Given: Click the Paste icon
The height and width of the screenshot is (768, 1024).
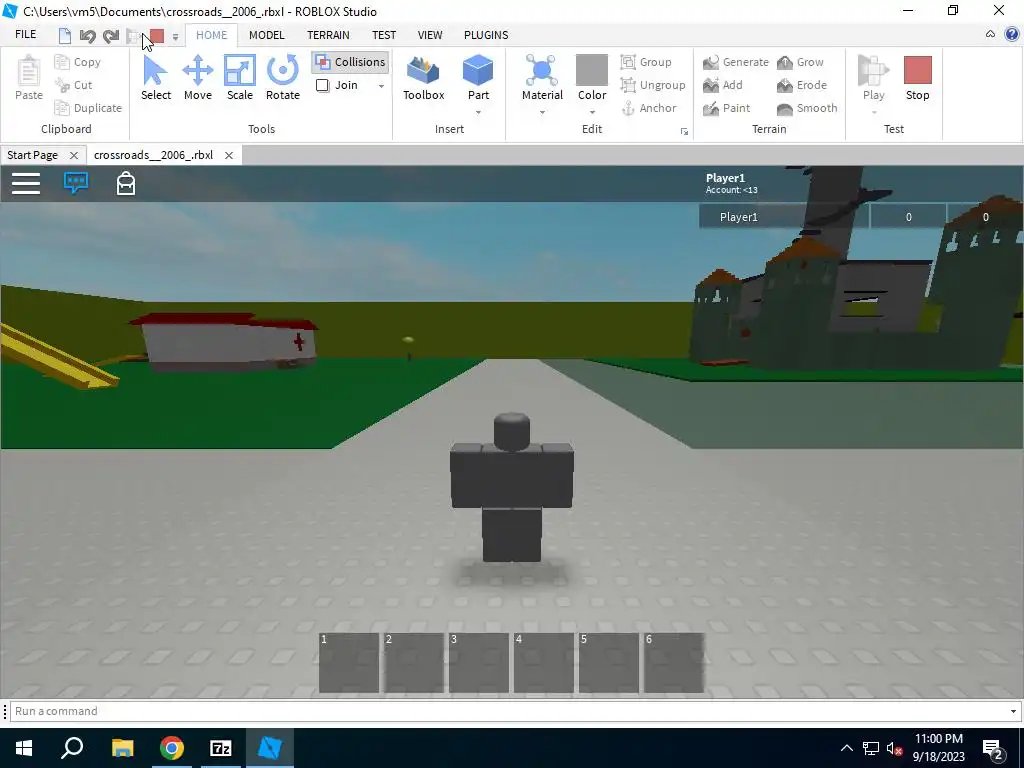Looking at the screenshot, I should pyautogui.click(x=29, y=78).
